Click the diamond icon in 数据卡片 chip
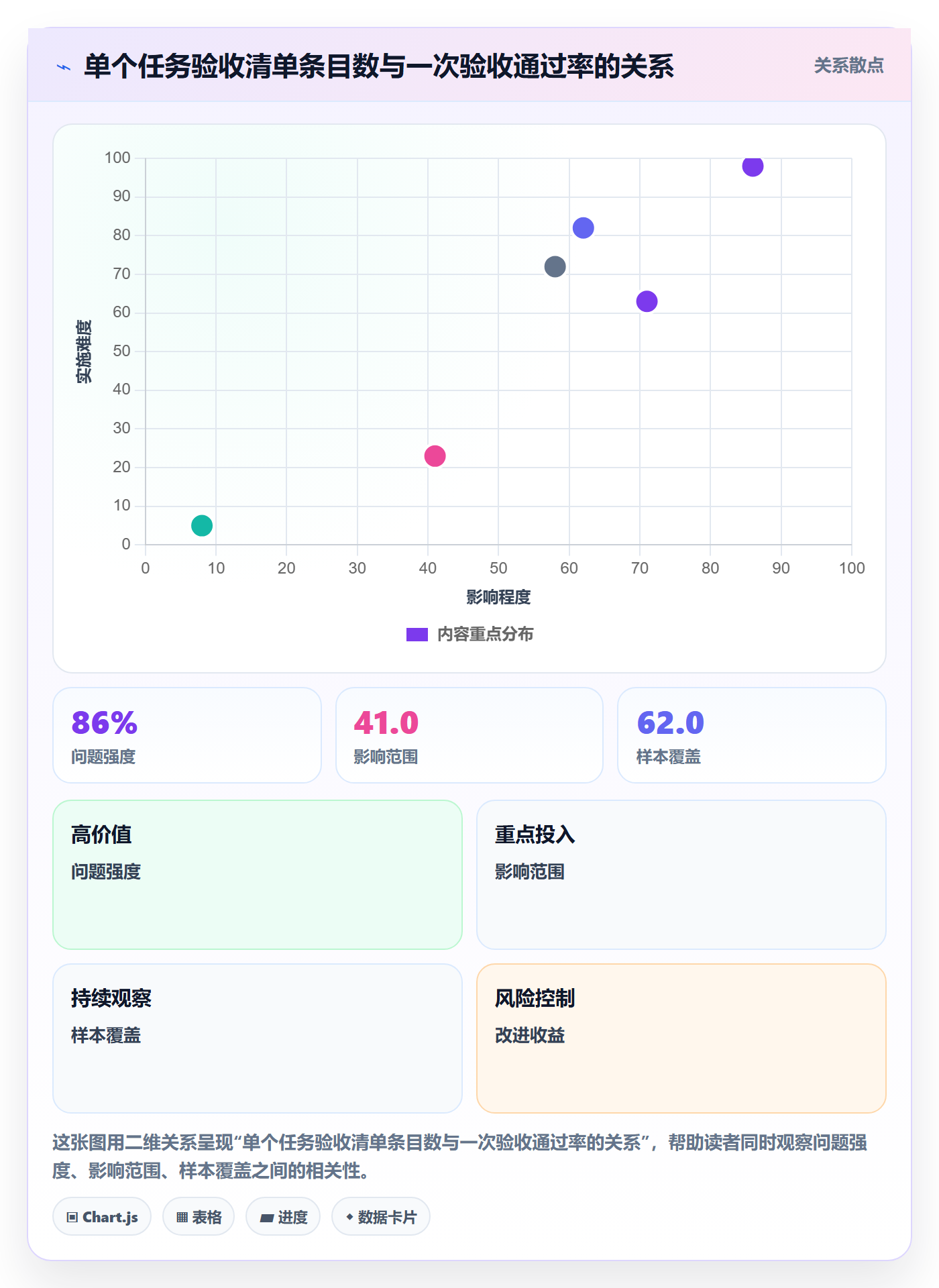 349,1217
